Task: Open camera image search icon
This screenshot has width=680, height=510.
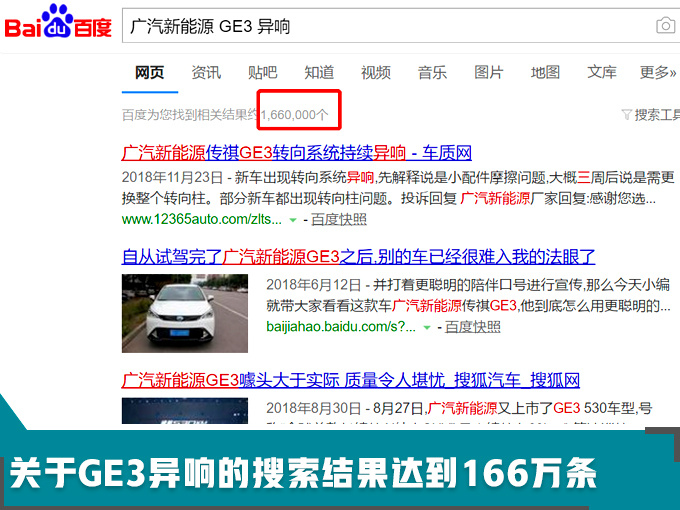Action: [x=666, y=26]
